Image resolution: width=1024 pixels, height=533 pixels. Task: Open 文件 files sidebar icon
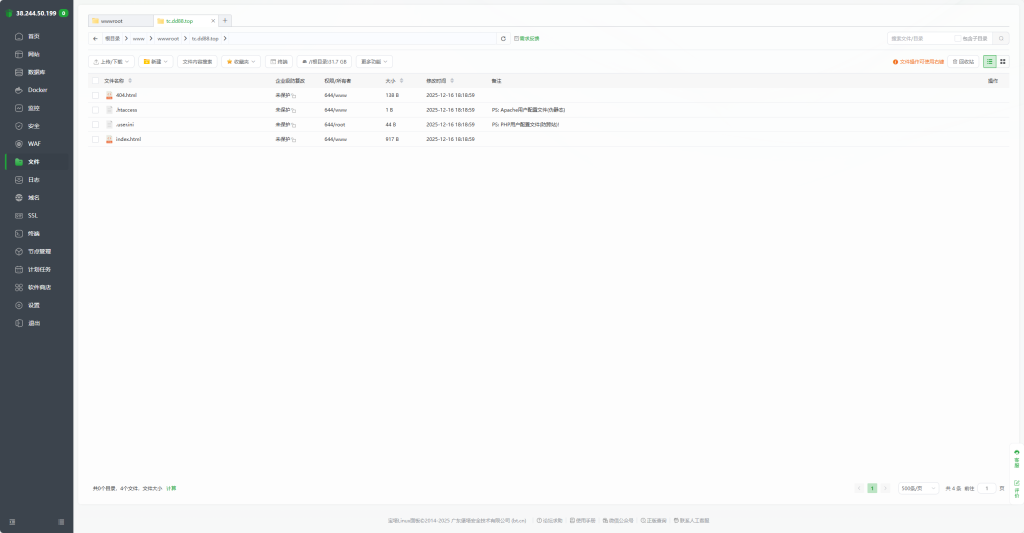coord(19,161)
